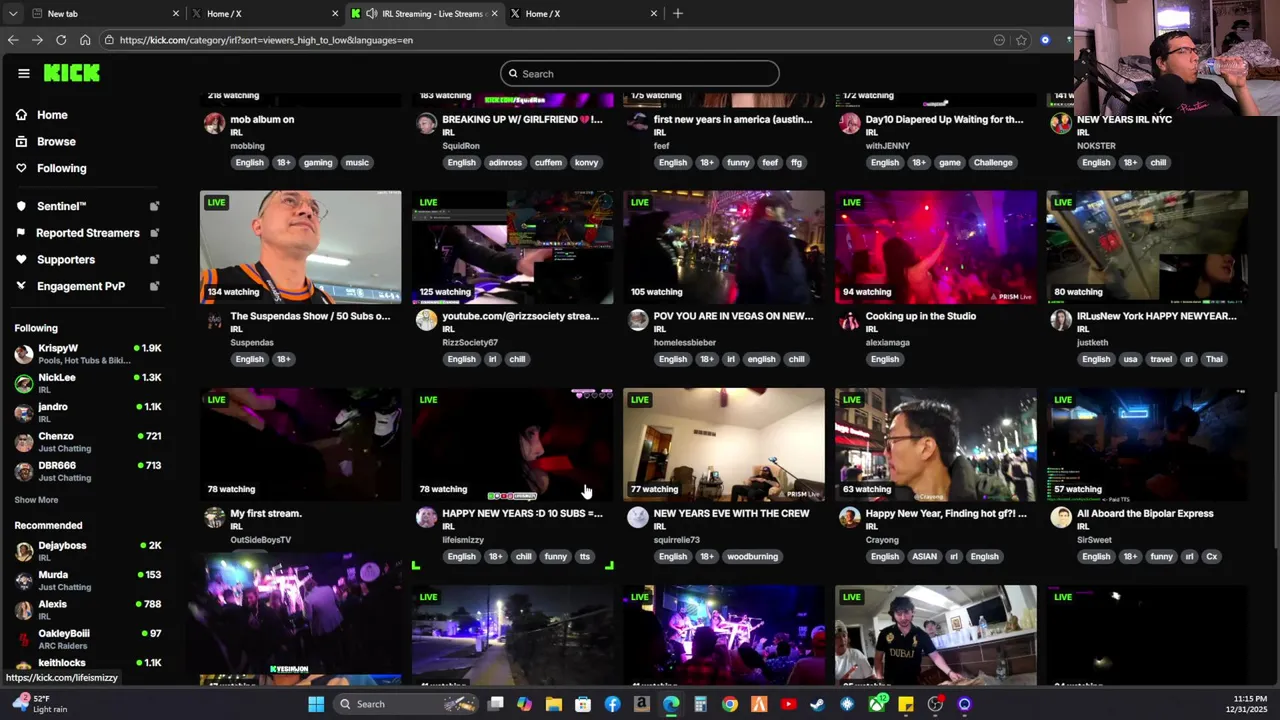
Task: Open the Xbox app from the taskbar
Action: (877, 704)
